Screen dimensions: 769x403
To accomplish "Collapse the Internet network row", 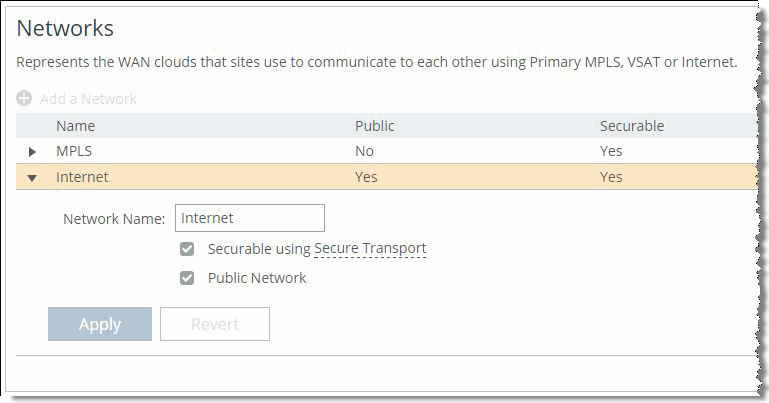I will (32, 177).
